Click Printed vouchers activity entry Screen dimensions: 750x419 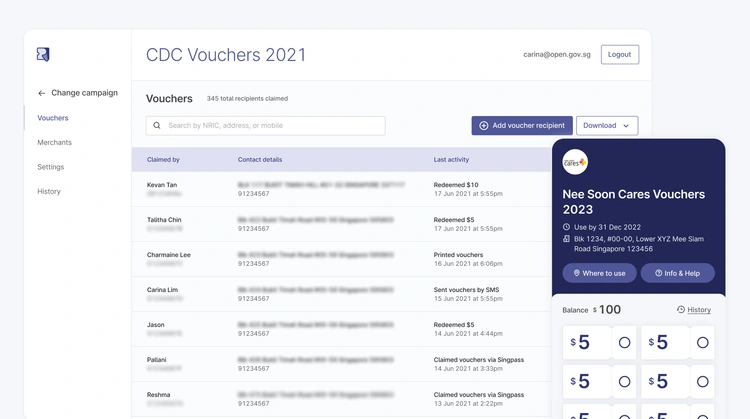coord(458,254)
